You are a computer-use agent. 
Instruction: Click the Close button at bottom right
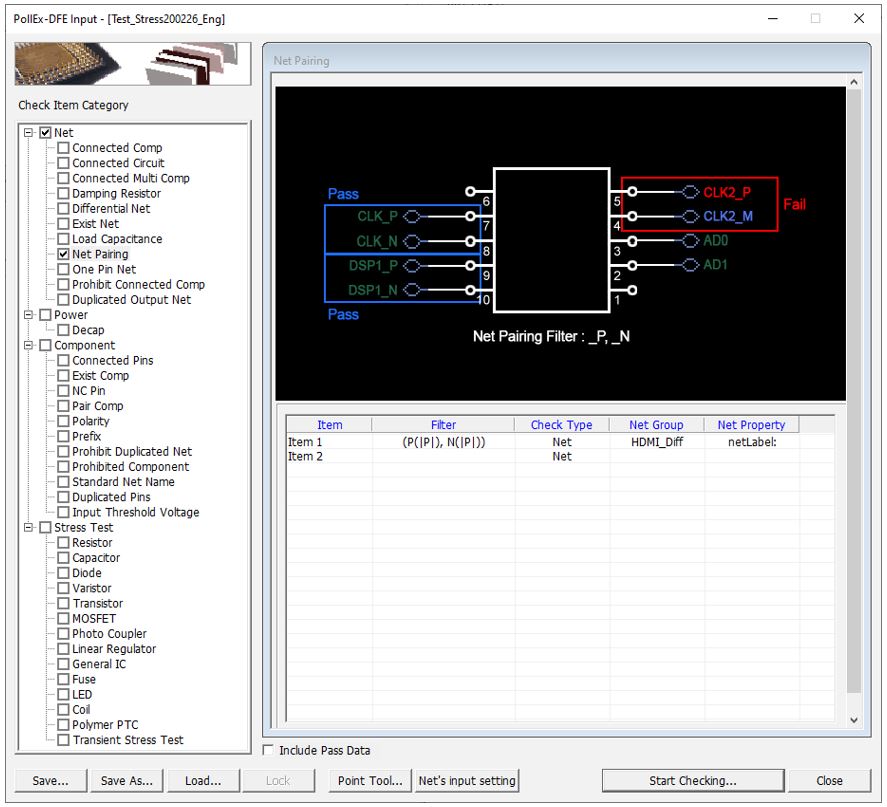pos(828,781)
